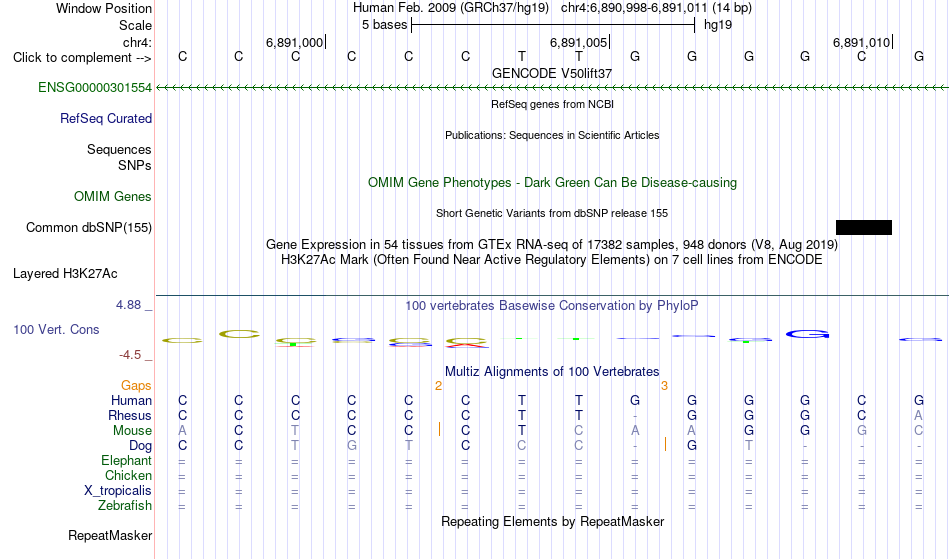Open 'Short Genetic Variants from dbSNP release 155'
Viewport: 950px width, 559px height.
click(552, 213)
